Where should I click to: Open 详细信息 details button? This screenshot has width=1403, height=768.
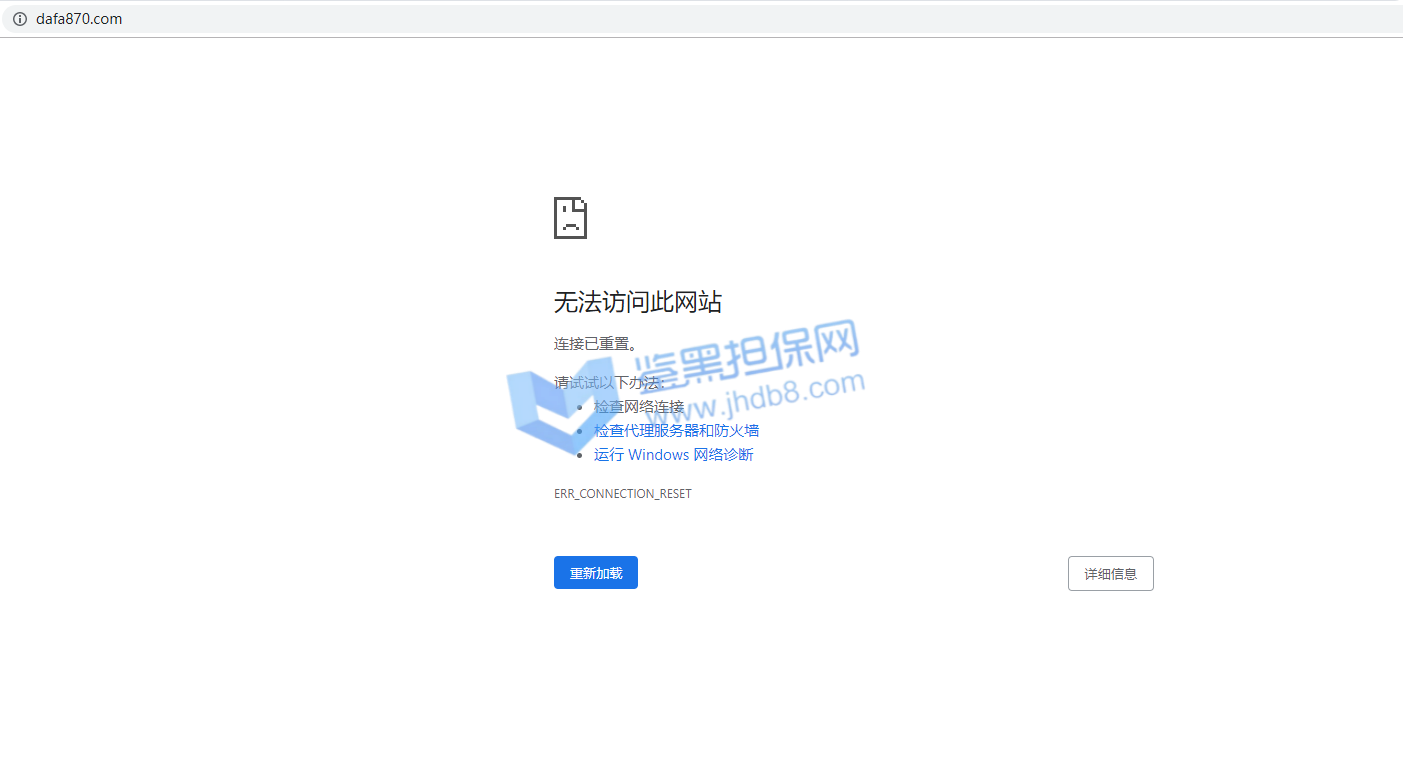click(1110, 574)
